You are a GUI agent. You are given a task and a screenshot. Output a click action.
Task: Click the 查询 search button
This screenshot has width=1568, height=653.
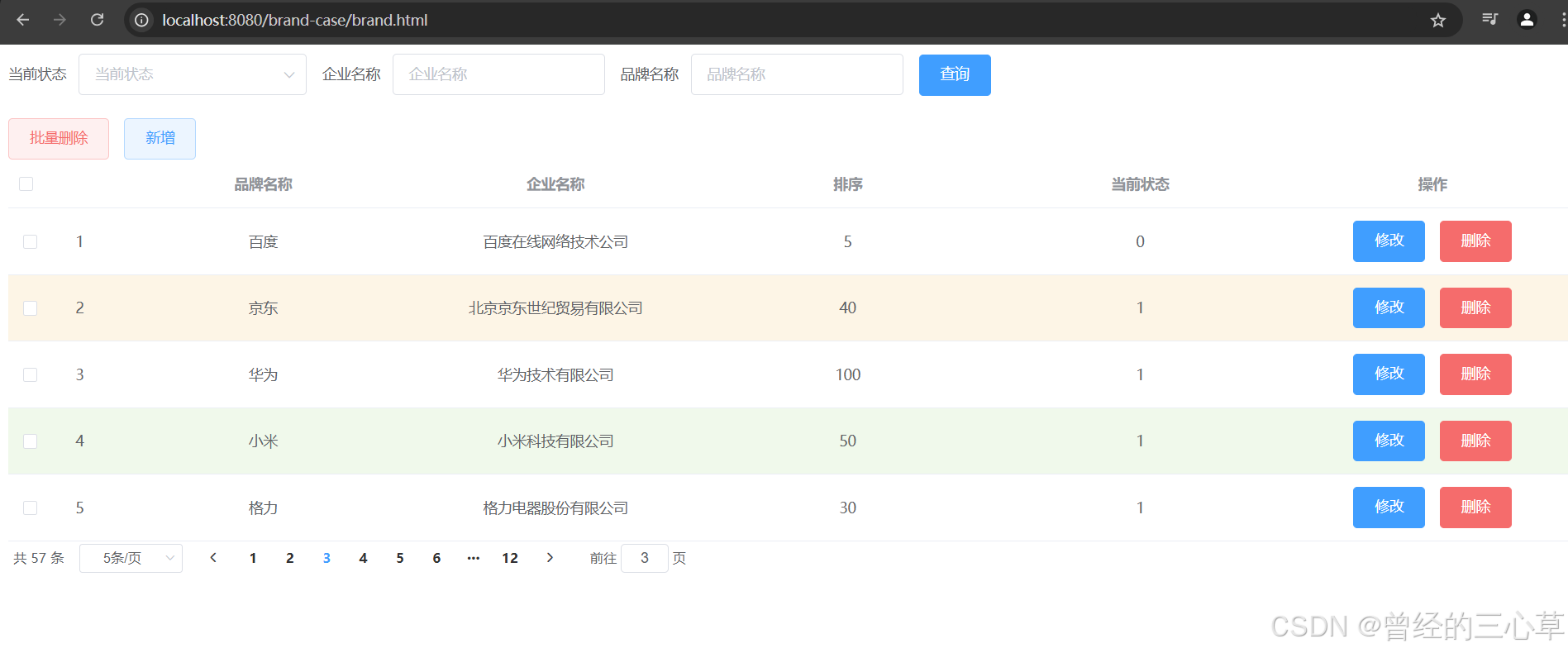click(955, 75)
